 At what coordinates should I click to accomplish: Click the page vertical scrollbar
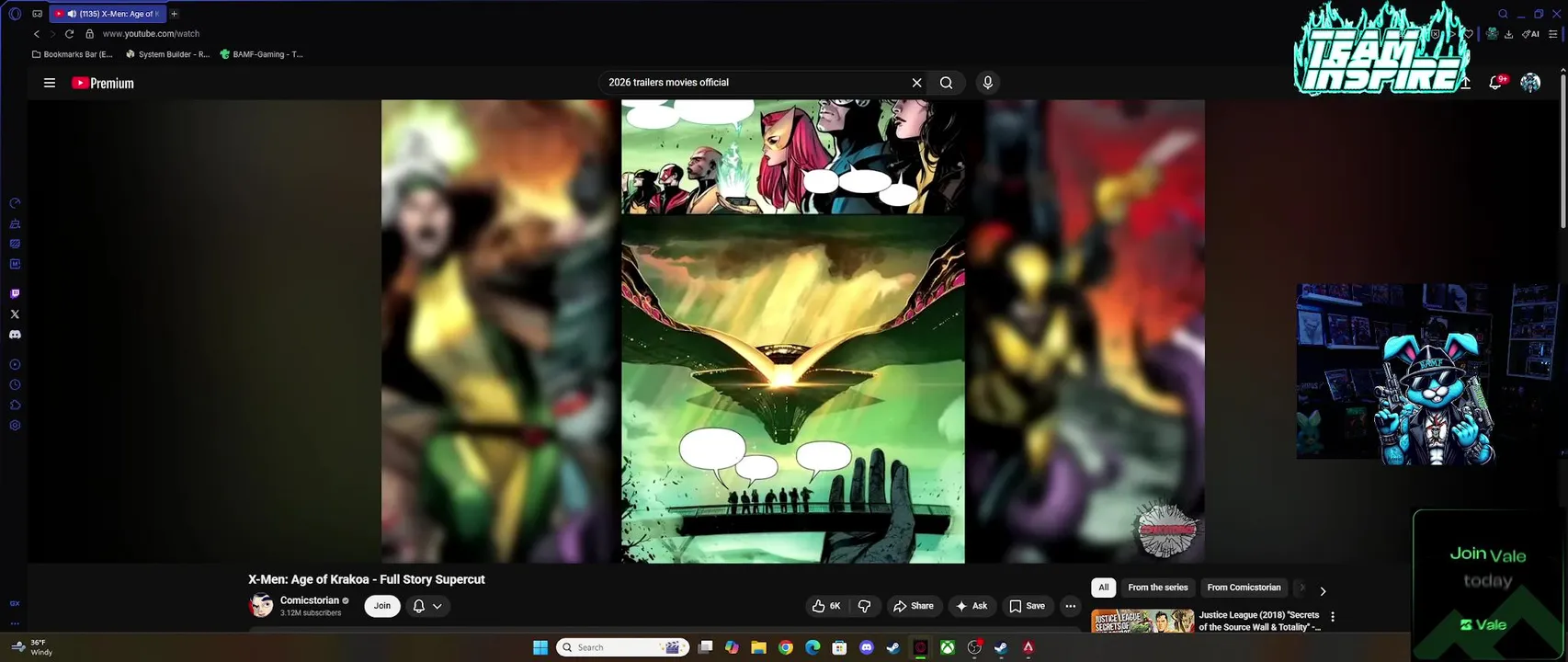1563,152
